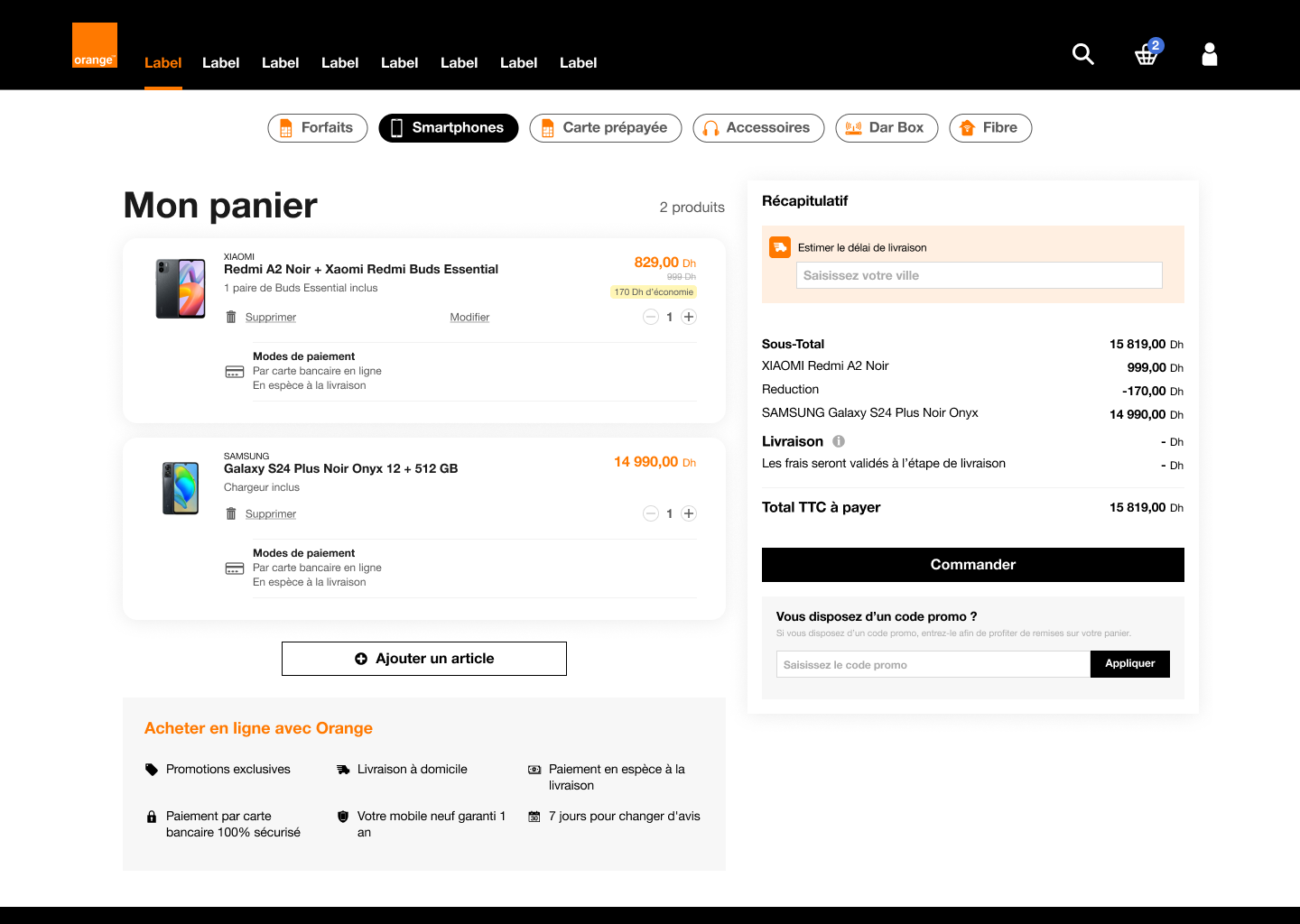Select the Forfaits category pill

(x=318, y=128)
